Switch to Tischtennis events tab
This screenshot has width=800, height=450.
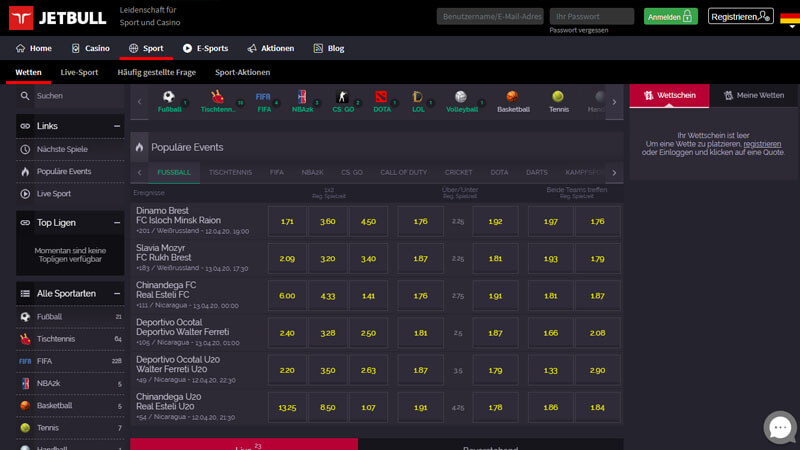[x=230, y=172]
